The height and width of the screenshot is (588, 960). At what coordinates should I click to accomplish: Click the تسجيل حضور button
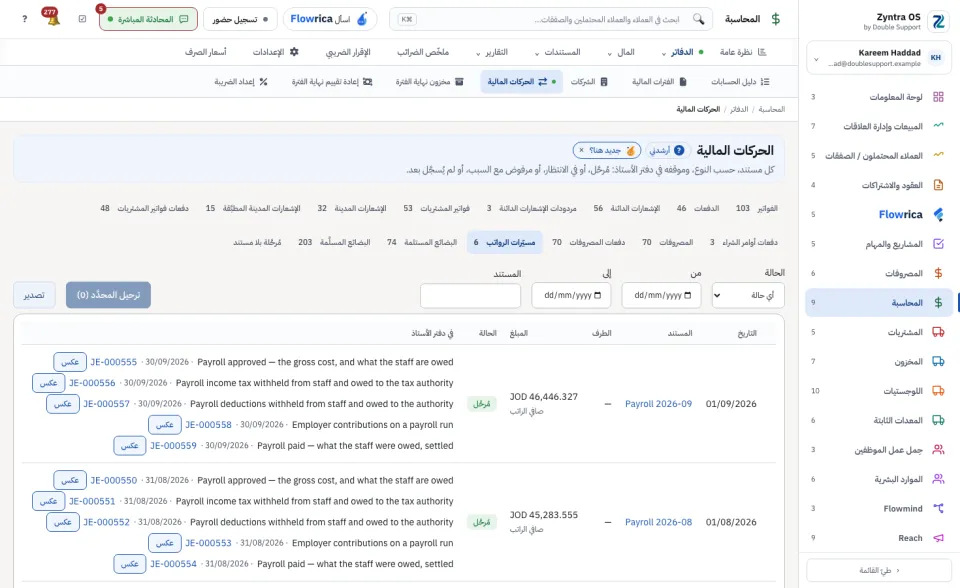(x=240, y=19)
